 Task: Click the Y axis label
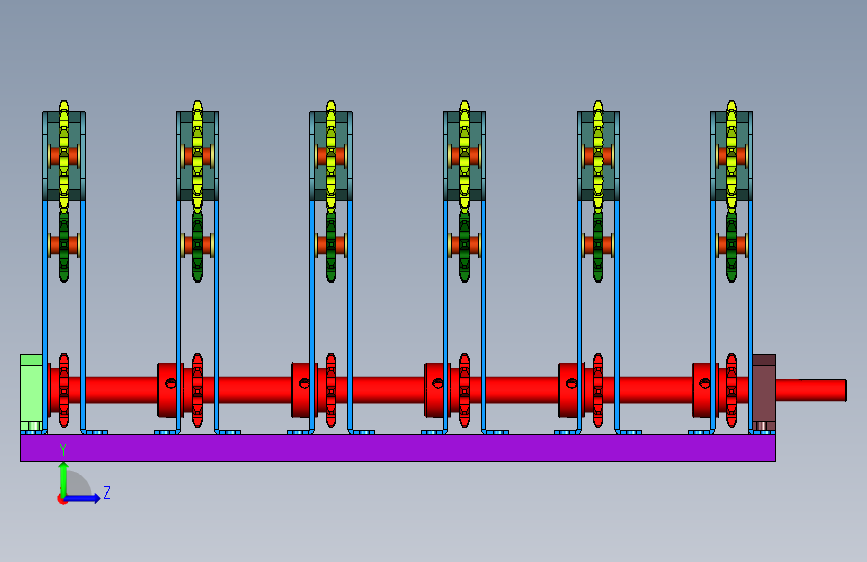(63, 450)
